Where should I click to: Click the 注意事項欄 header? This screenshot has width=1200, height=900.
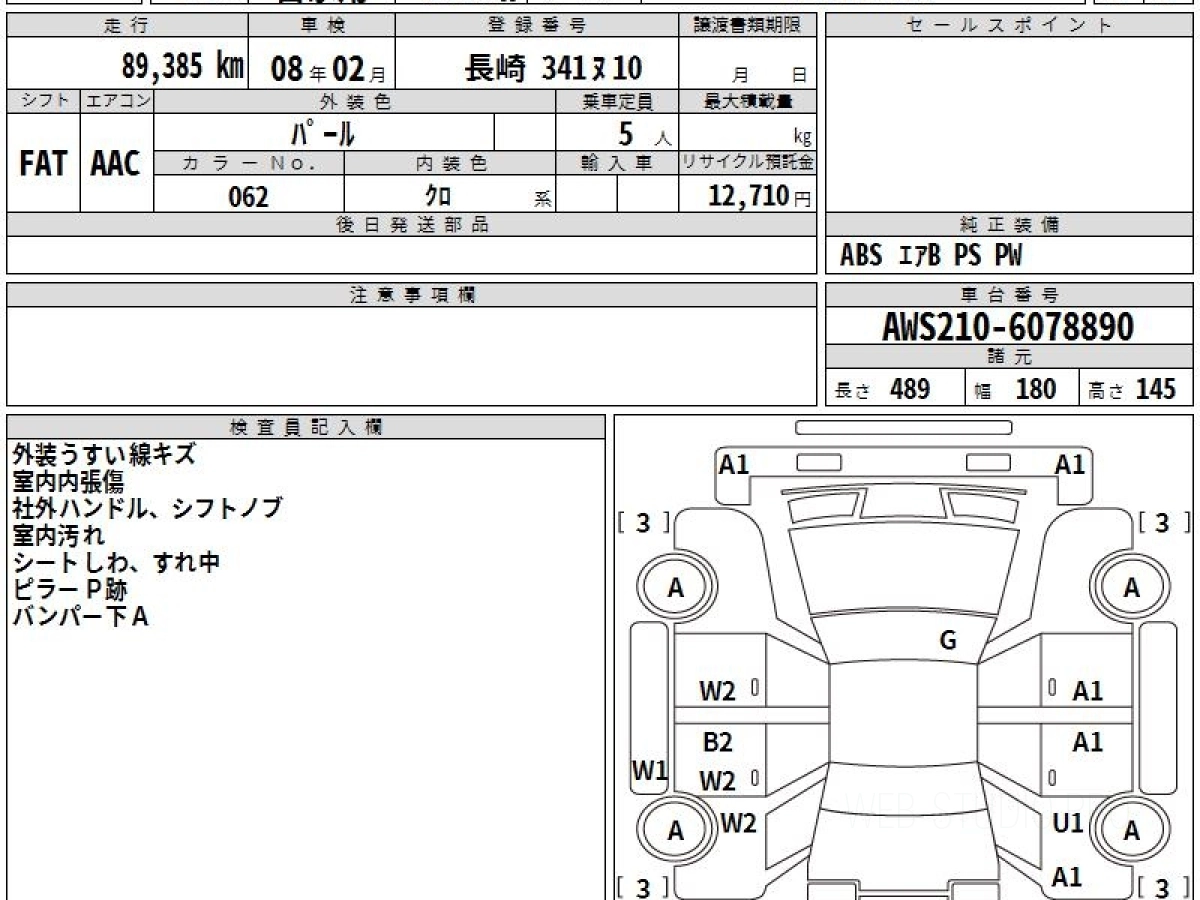pyautogui.click(x=411, y=295)
